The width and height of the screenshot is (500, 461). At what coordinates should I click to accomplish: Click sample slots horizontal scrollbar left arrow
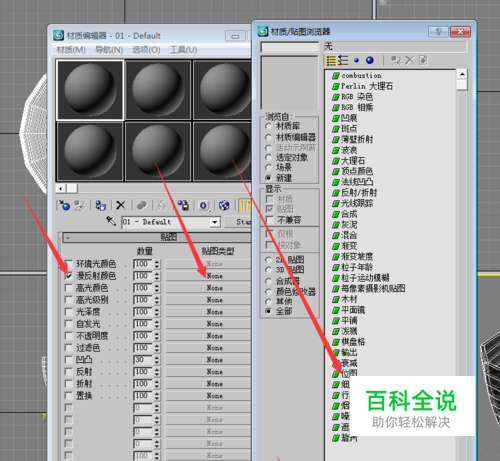(x=60, y=189)
